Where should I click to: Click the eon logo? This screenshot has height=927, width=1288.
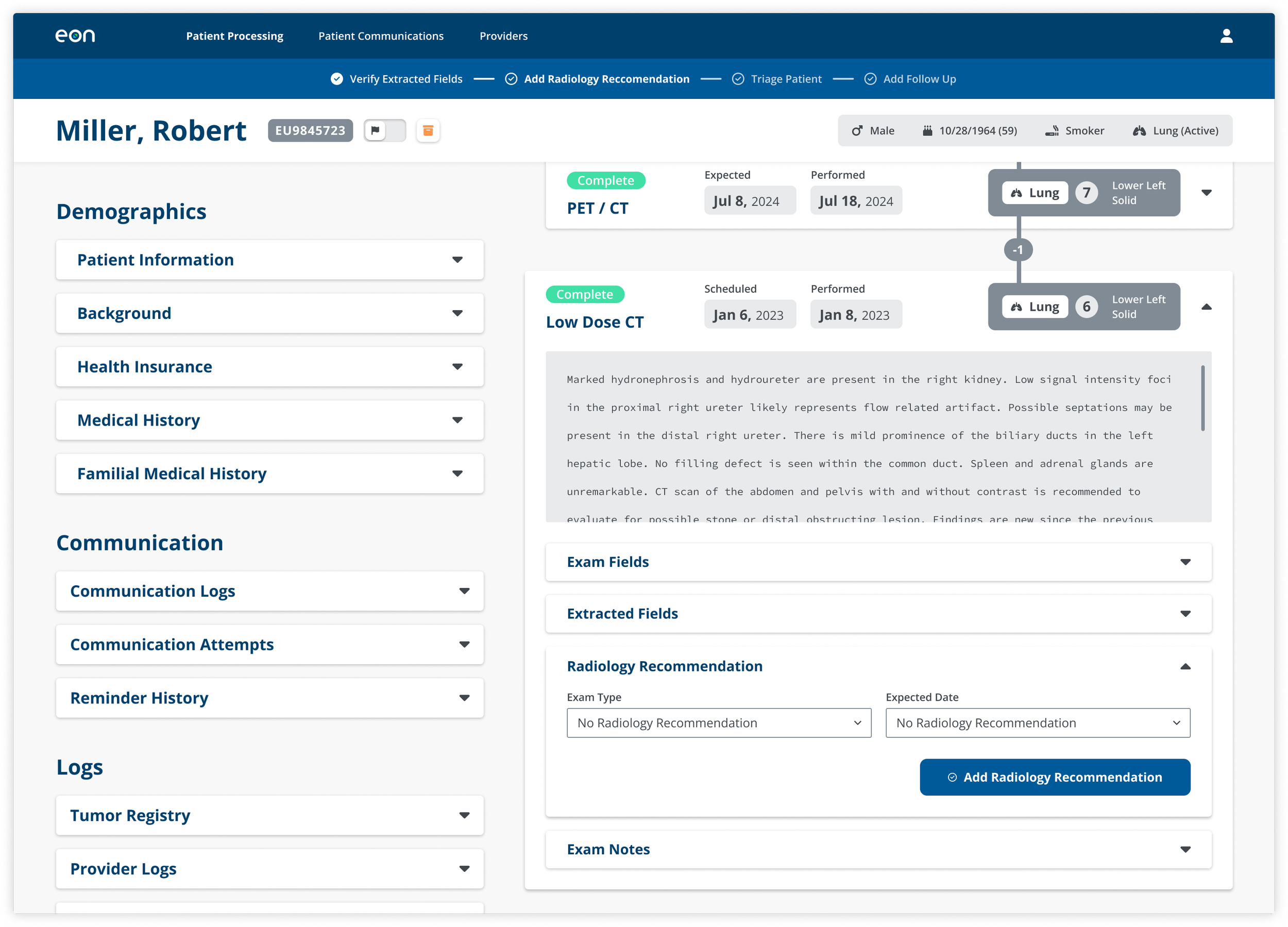tap(75, 36)
